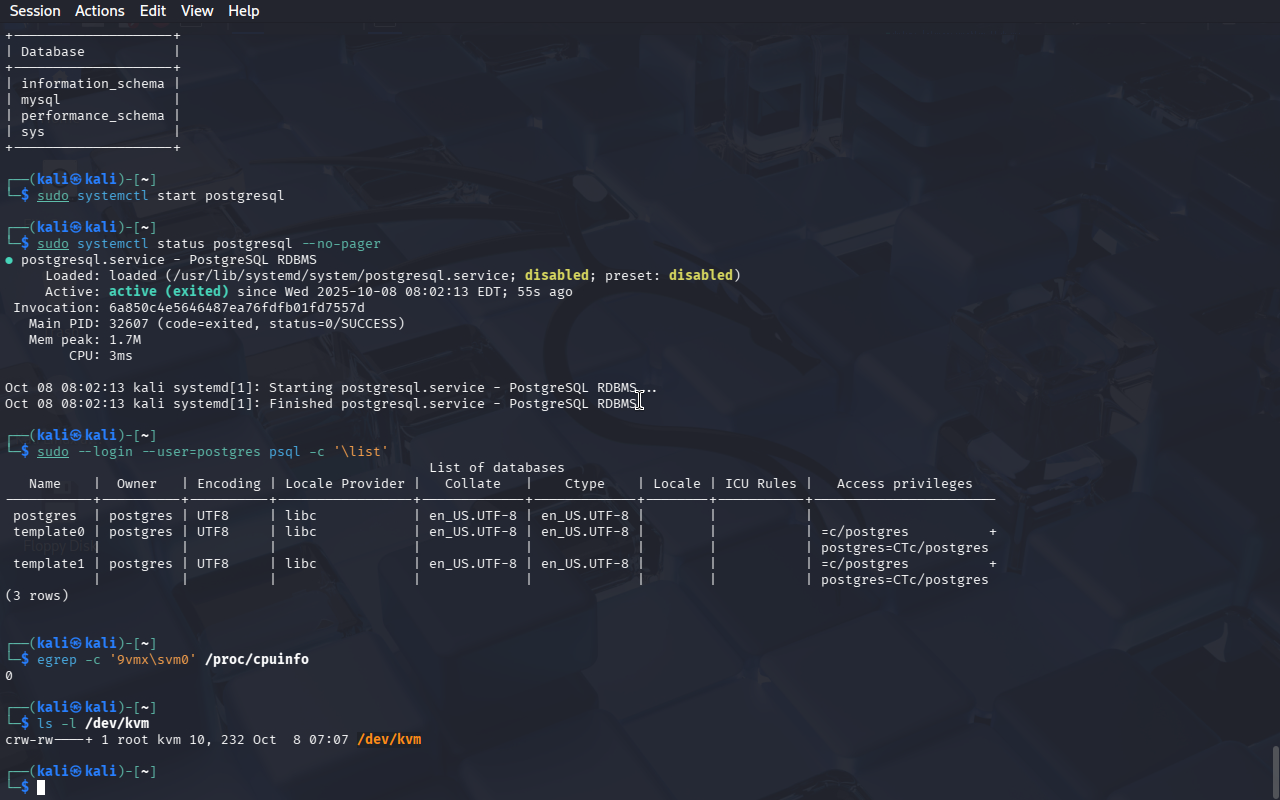Open the Help menu
The width and height of the screenshot is (1280, 800).
(x=243, y=11)
